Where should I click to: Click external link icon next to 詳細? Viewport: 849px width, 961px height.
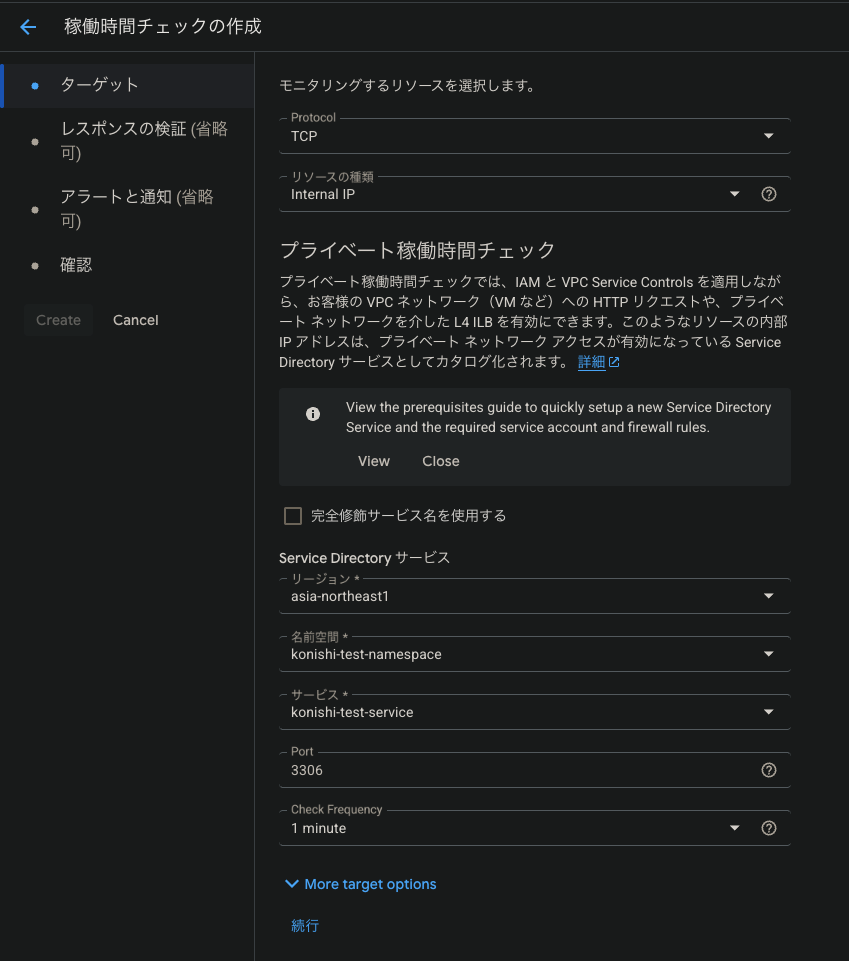pos(614,363)
